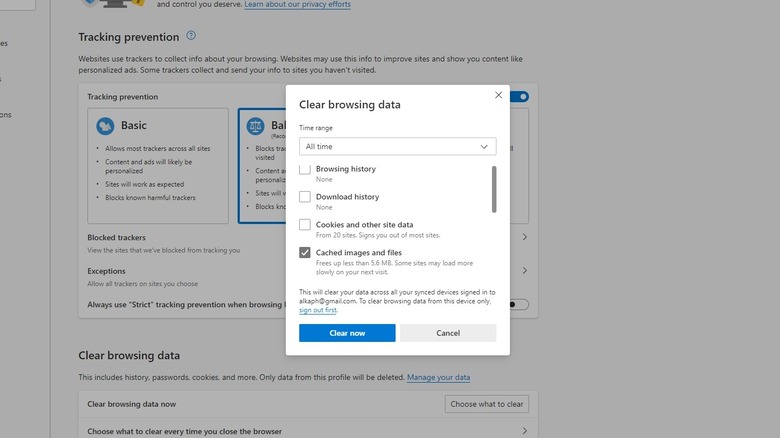Screen dimensions: 780x438
Task: Expand the Blocked trackers row arrow
Action: pos(524,237)
